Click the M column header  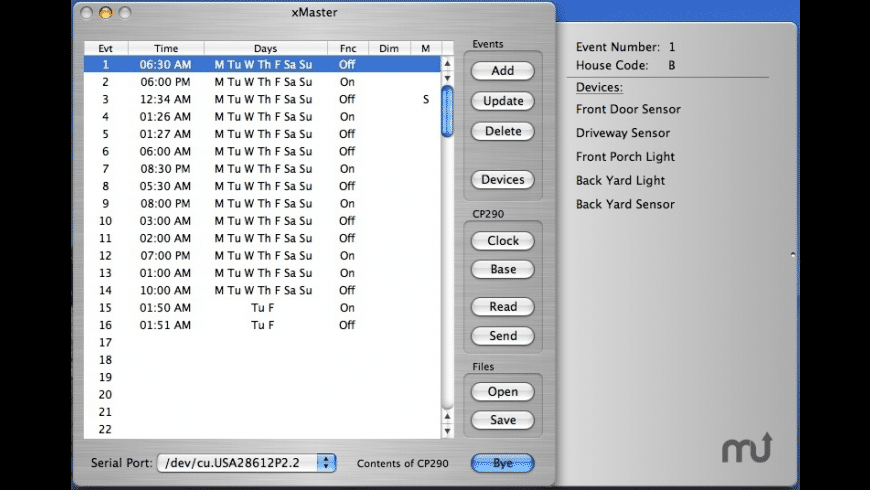(426, 48)
